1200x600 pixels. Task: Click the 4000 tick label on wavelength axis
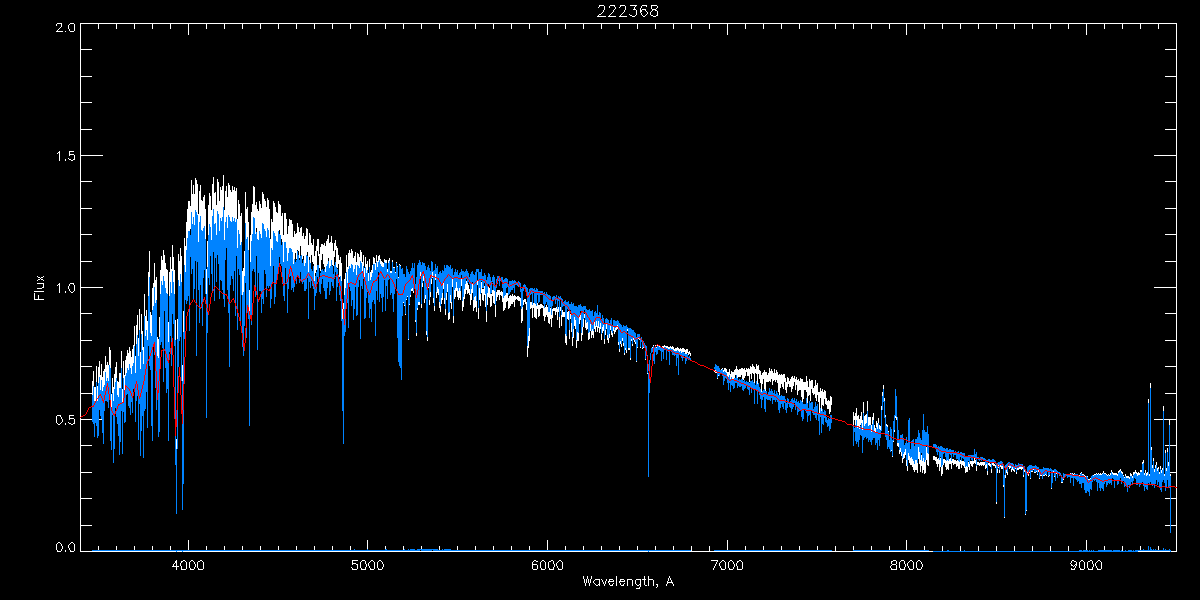click(x=188, y=565)
